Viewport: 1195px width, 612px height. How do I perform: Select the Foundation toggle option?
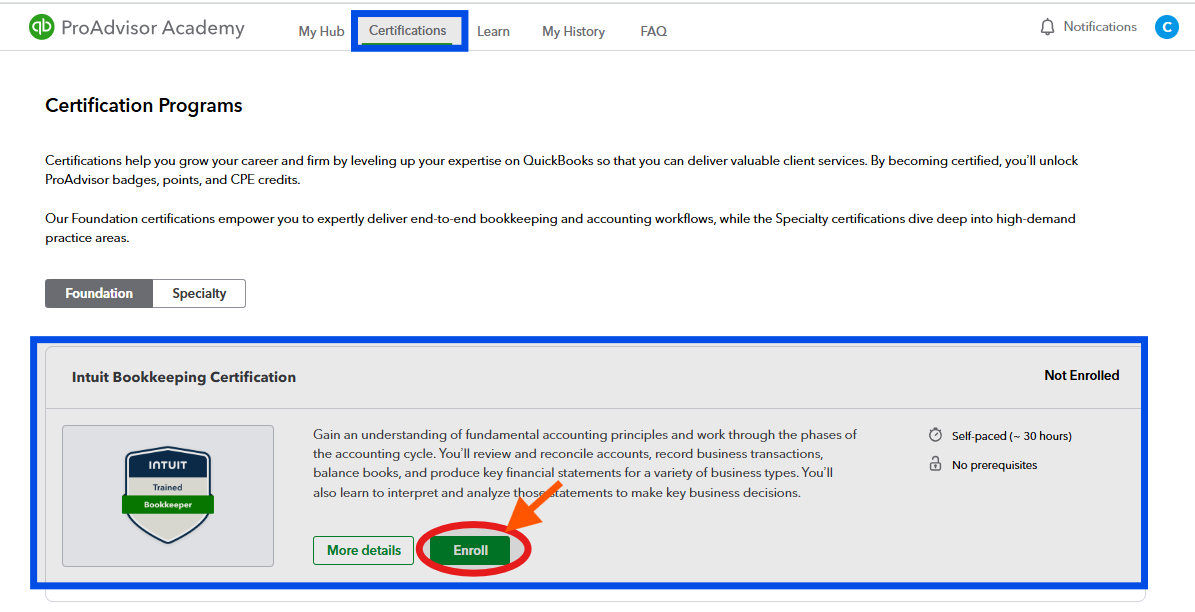pos(99,293)
